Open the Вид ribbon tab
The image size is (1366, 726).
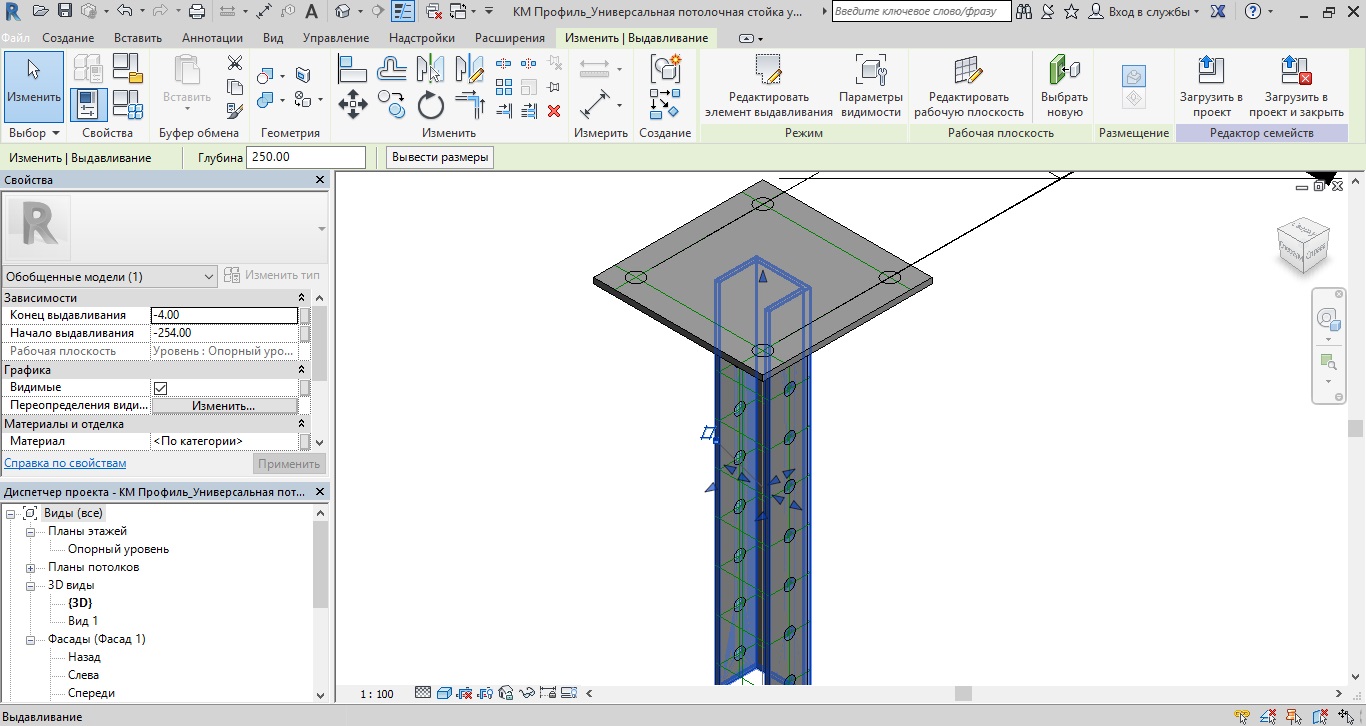pos(273,38)
